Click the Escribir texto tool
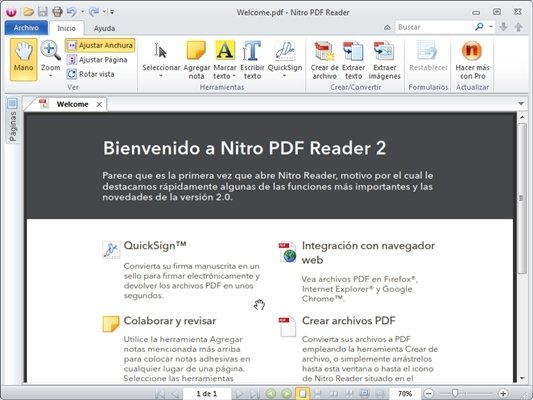This screenshot has height=400, width=533. point(252,60)
